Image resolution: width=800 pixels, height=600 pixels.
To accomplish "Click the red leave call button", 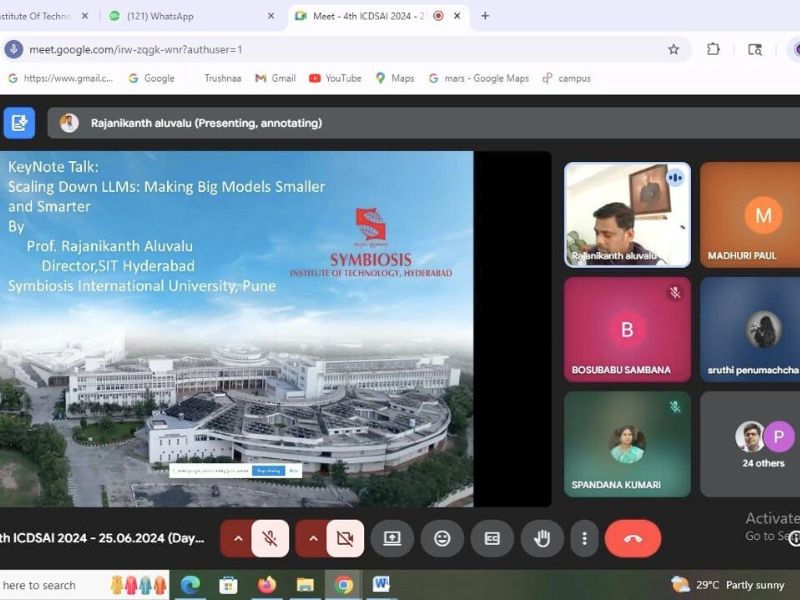I will click(x=632, y=539).
